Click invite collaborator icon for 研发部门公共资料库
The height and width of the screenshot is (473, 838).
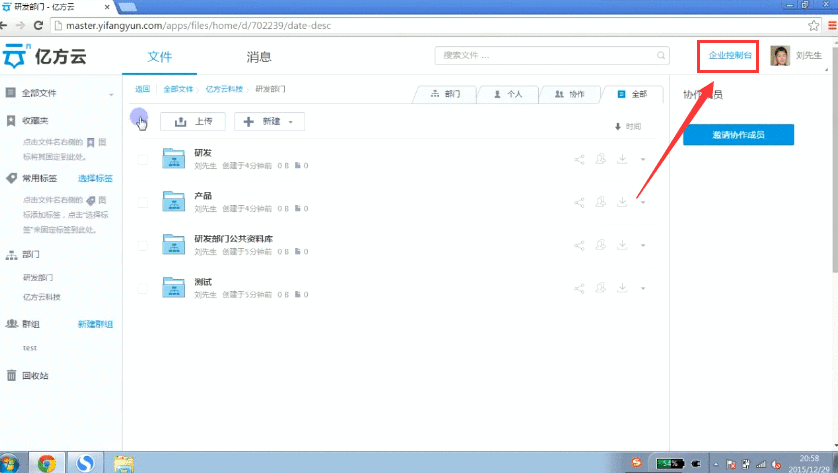coord(601,245)
